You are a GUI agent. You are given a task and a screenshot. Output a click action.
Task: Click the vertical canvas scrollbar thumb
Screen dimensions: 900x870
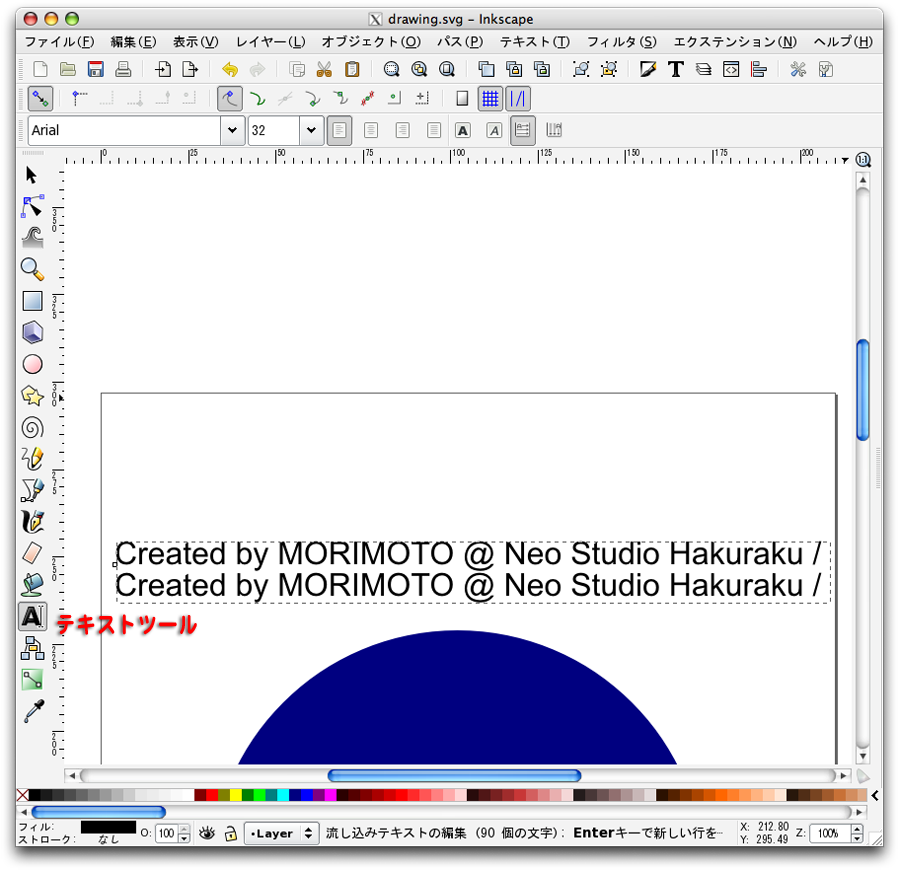tap(862, 390)
